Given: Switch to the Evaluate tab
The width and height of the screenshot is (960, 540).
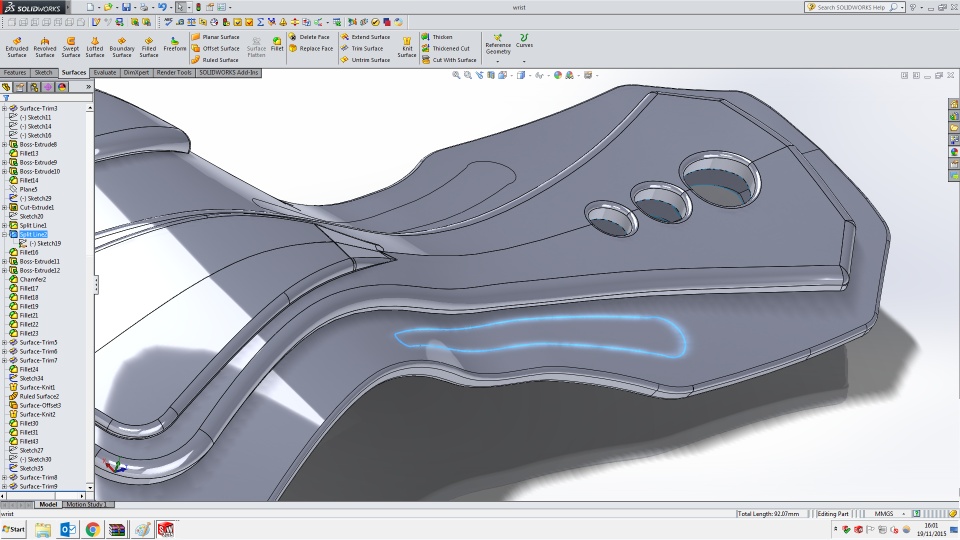Looking at the screenshot, I should [105, 73].
